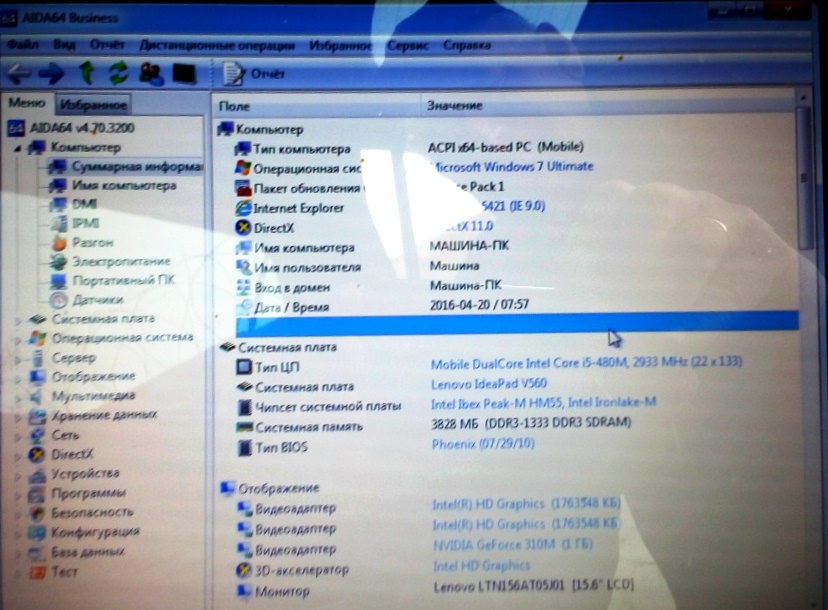This screenshot has height=610, width=828.
Task: Select the highlighted blue row in the list
Action: point(517,323)
